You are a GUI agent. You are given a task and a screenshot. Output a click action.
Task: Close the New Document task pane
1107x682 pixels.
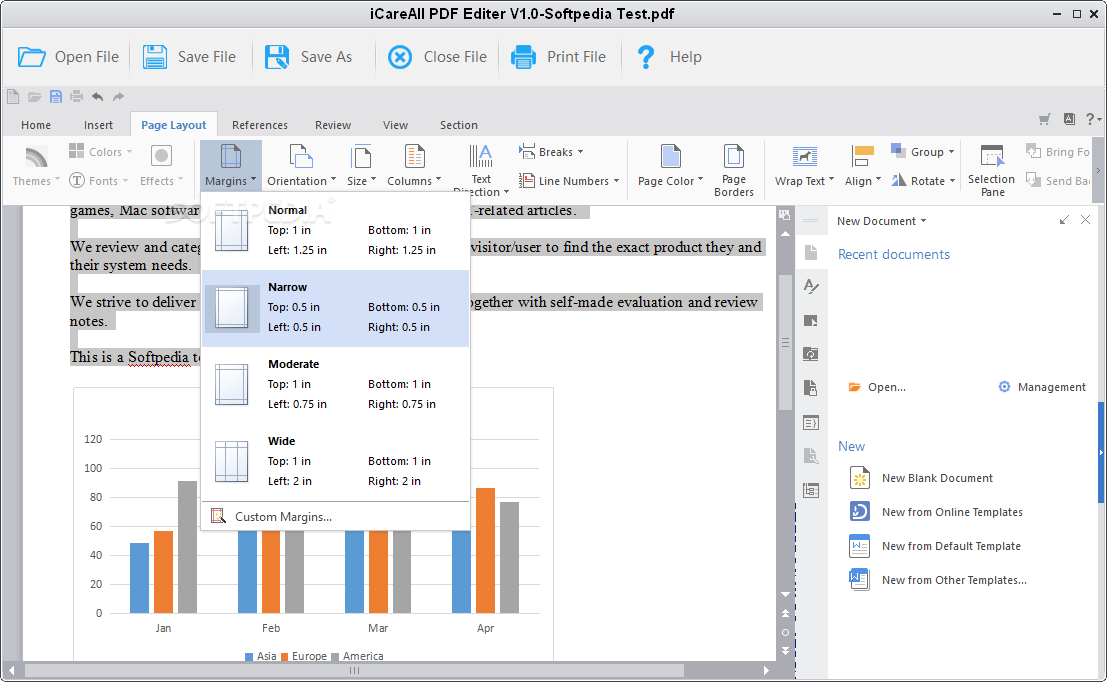pyautogui.click(x=1085, y=220)
